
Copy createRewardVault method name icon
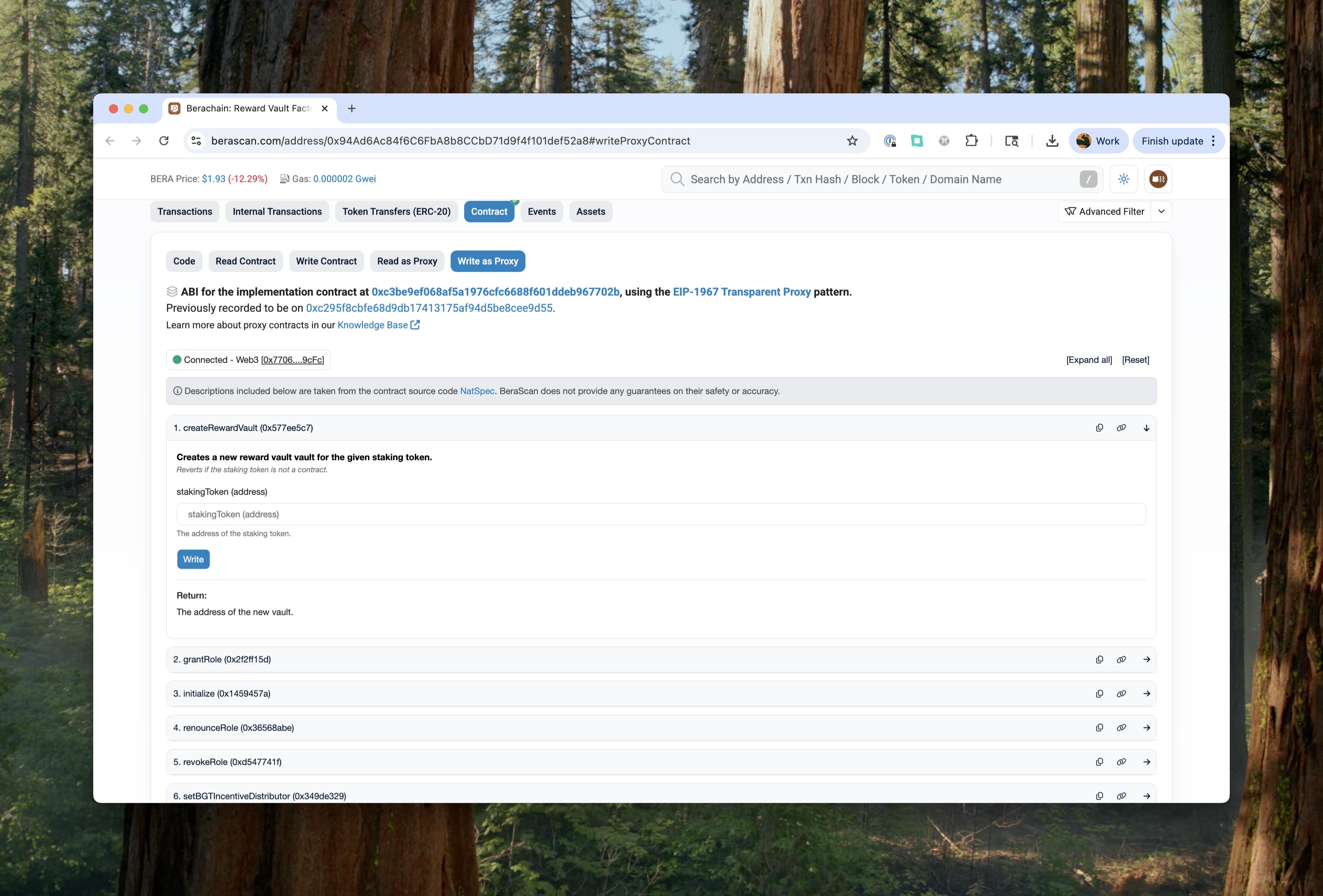(1099, 427)
